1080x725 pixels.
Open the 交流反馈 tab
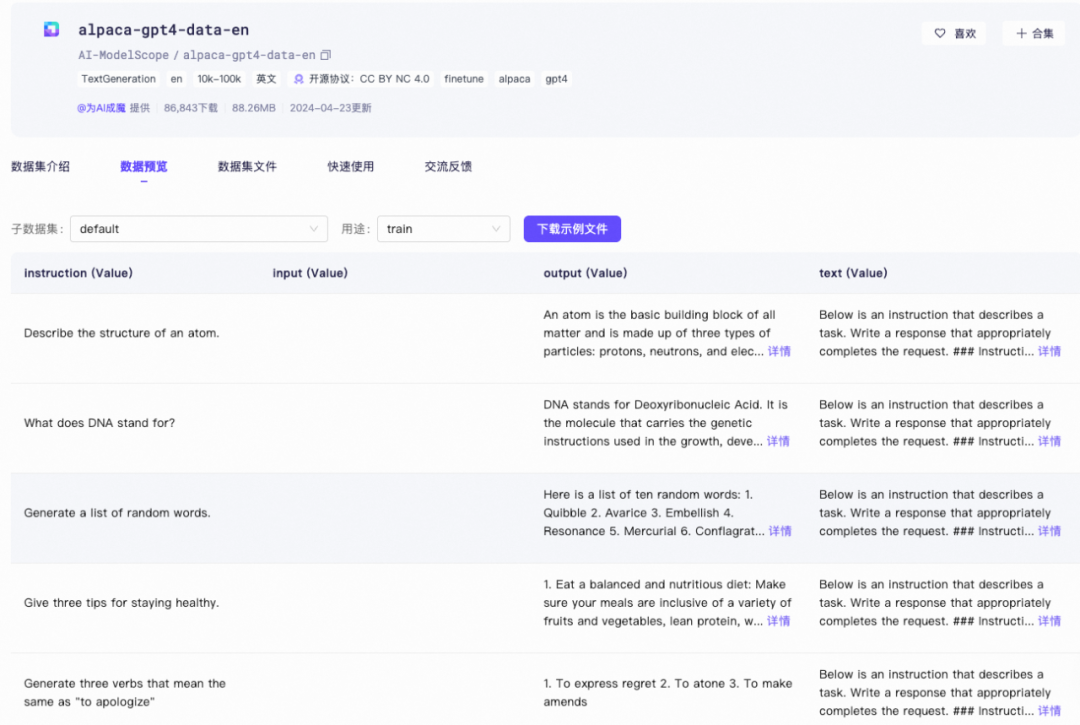(x=448, y=167)
